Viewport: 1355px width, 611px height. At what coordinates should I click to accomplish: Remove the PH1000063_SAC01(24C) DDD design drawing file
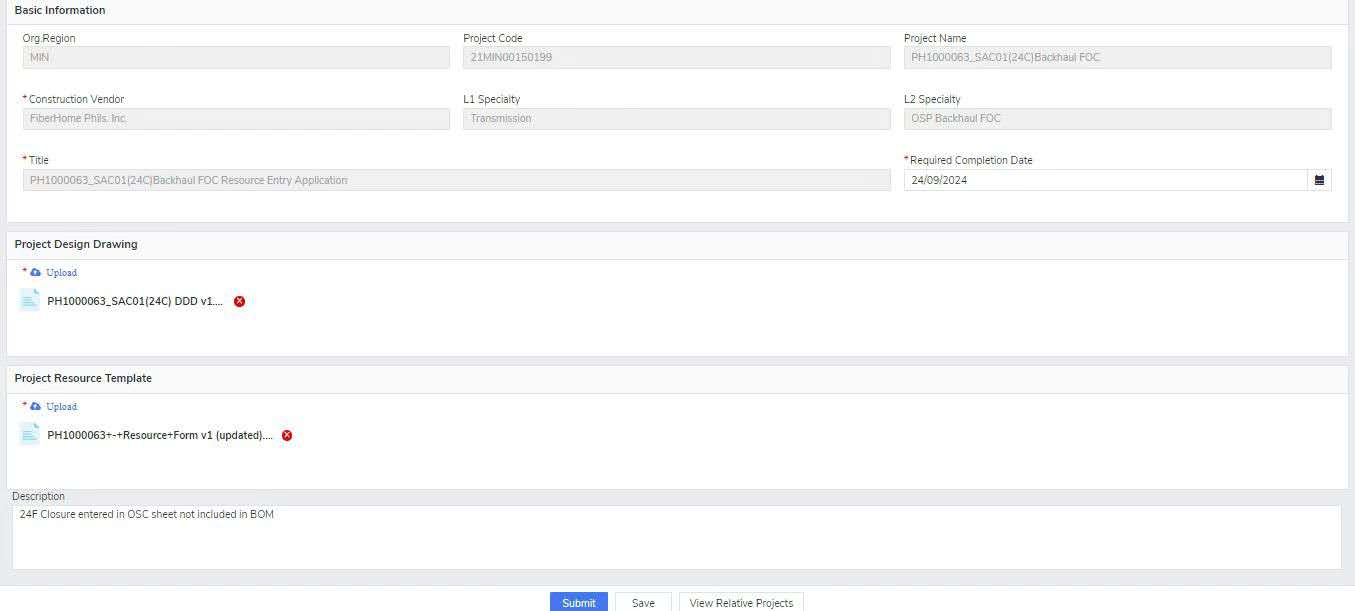[239, 301]
